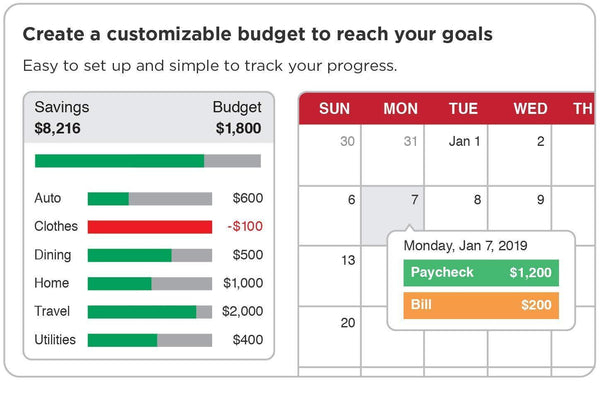Select the SUN column header
Viewport: 600px width, 404px height.
click(x=334, y=109)
